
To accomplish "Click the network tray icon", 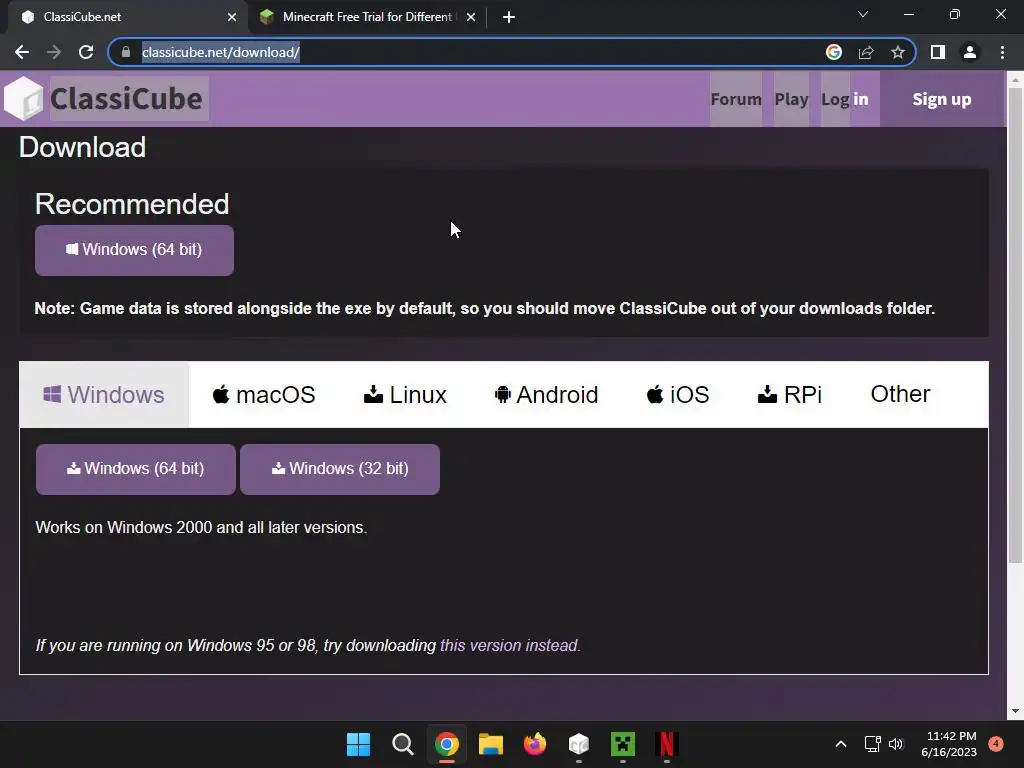I will pyautogui.click(x=872, y=744).
